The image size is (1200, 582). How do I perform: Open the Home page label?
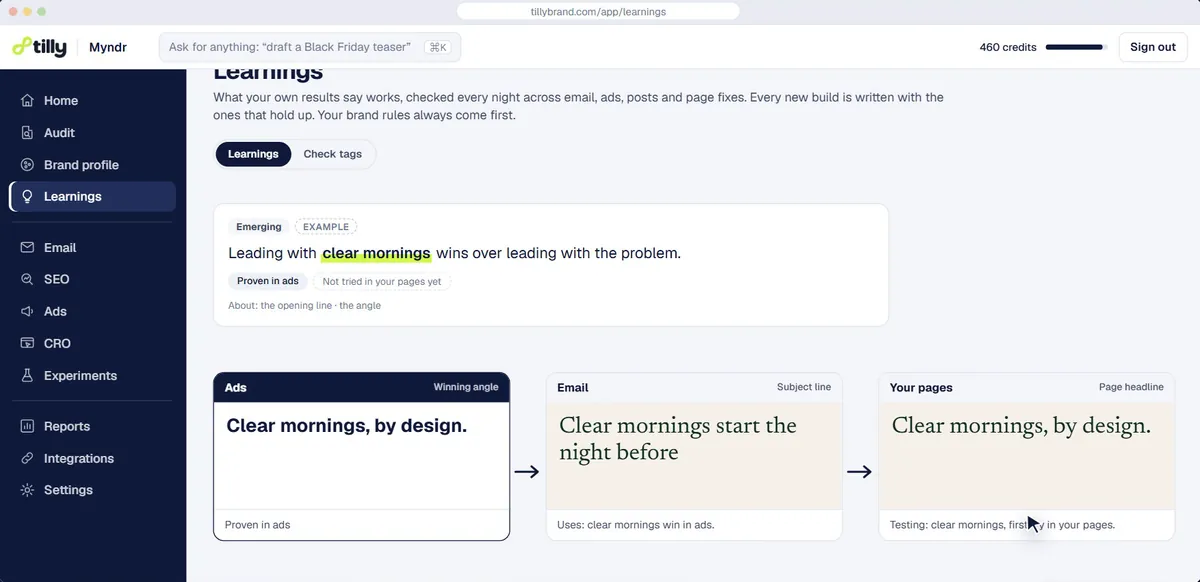coord(61,101)
